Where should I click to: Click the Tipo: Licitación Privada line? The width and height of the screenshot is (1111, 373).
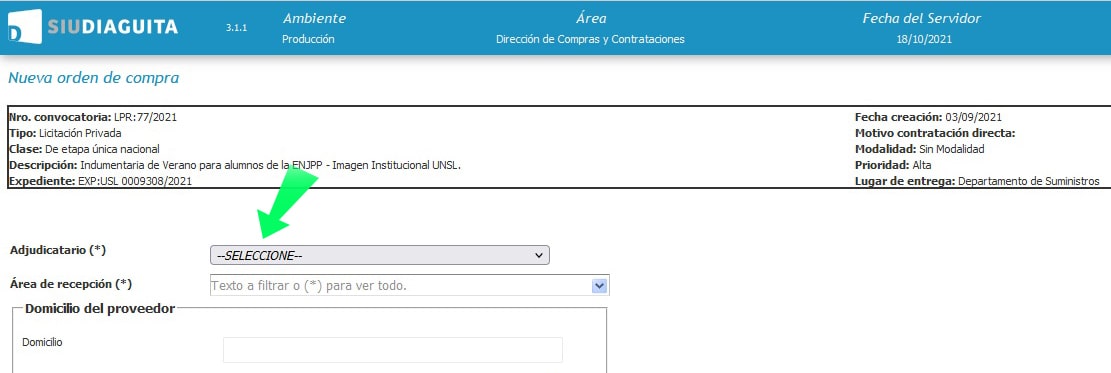pos(65,133)
